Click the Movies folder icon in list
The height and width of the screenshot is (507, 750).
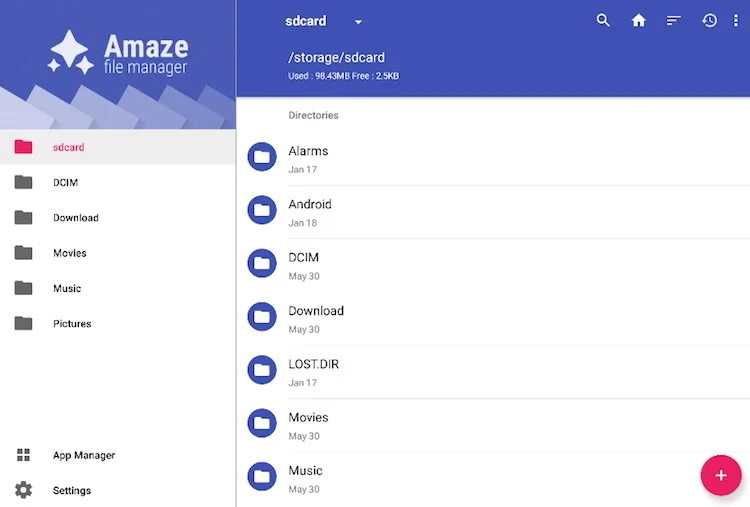(262, 423)
